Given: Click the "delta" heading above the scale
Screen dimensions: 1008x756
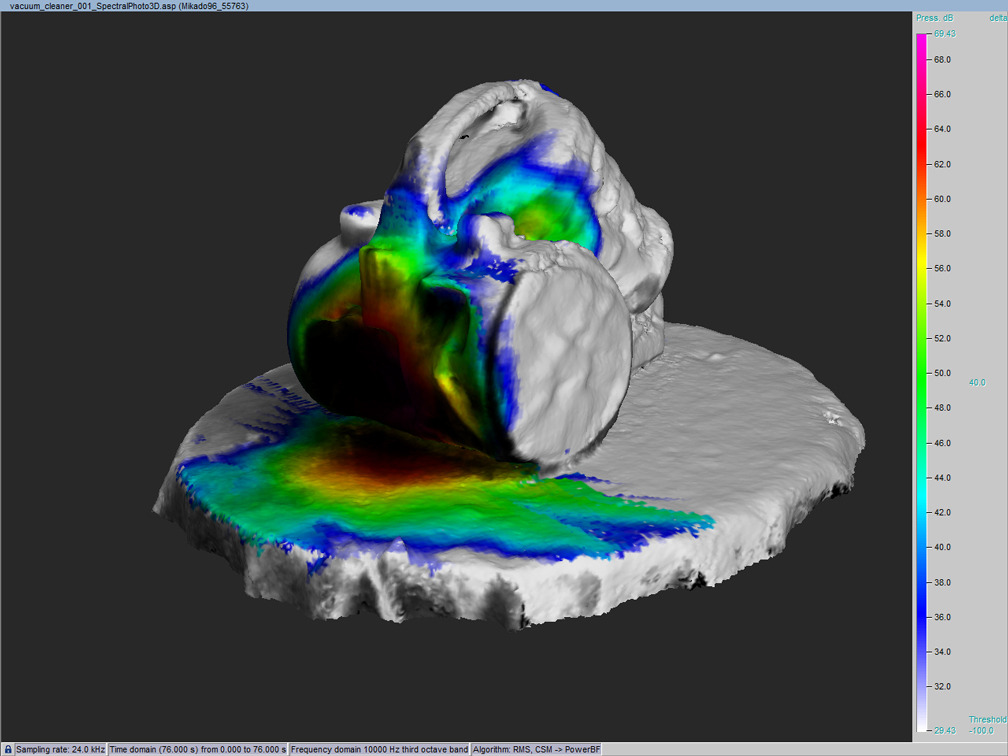Looking at the screenshot, I should click(998, 18).
